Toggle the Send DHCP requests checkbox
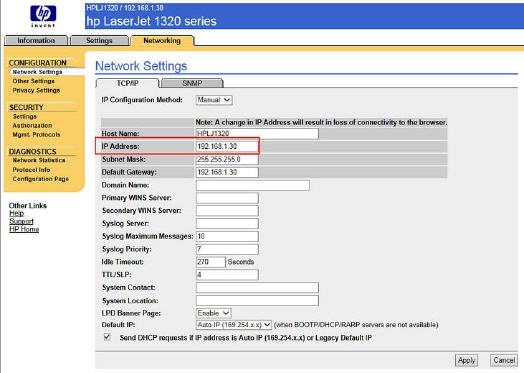The height and width of the screenshot is (373, 524). click(x=107, y=337)
